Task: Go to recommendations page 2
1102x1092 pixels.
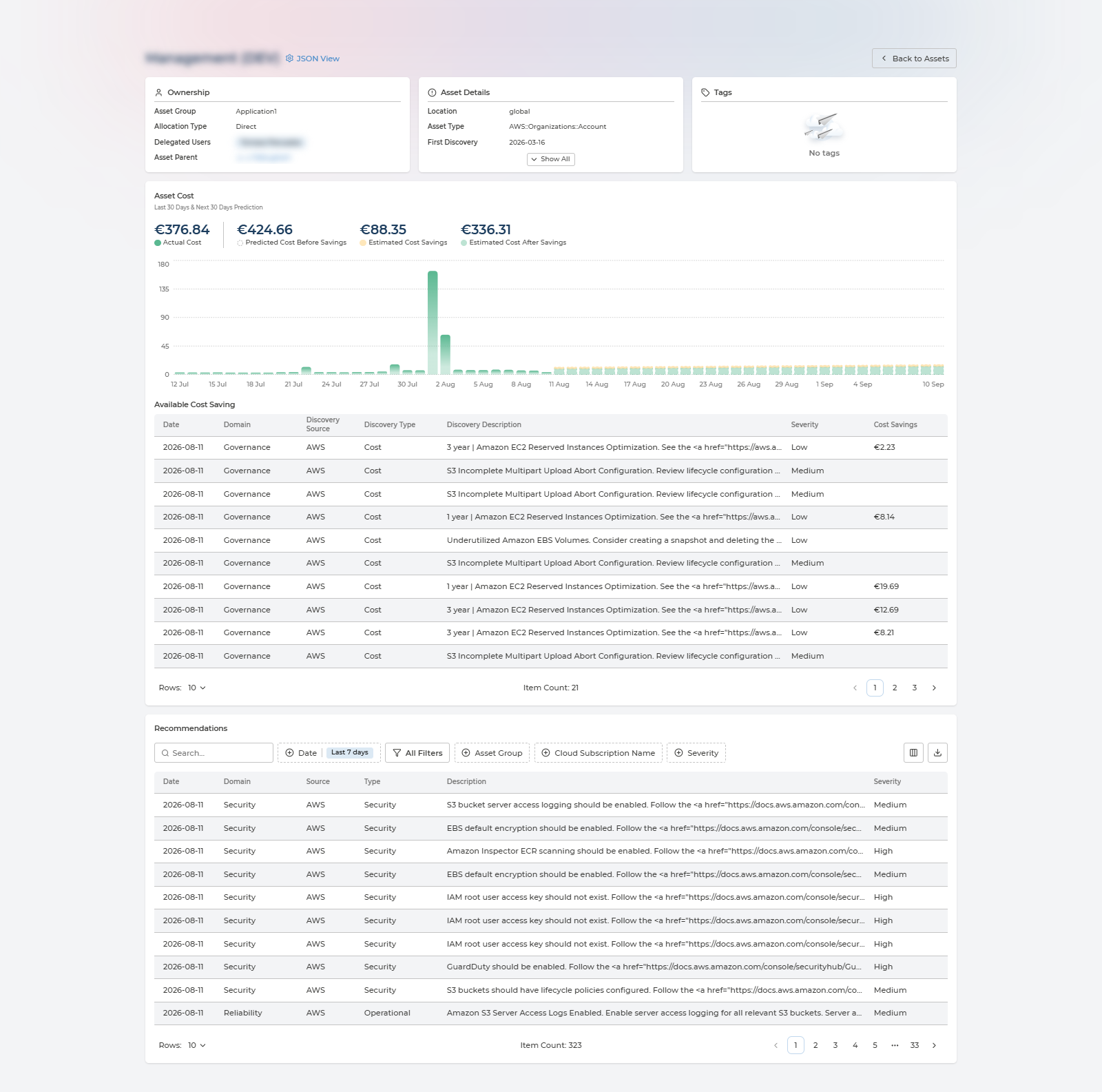Action: point(815,1045)
